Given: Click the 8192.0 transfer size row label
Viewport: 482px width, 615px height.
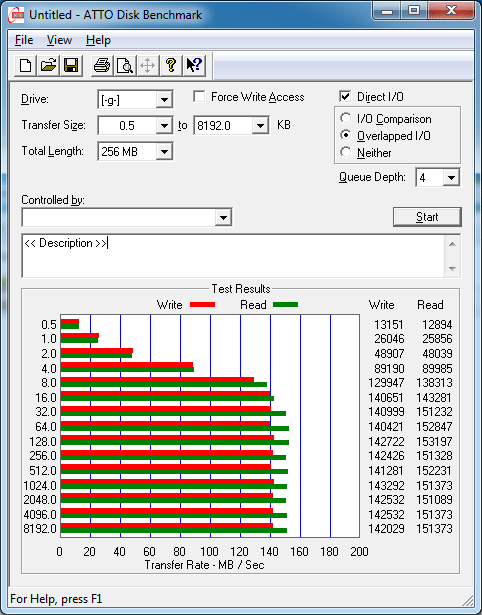Looking at the screenshot, I should 40,529.
